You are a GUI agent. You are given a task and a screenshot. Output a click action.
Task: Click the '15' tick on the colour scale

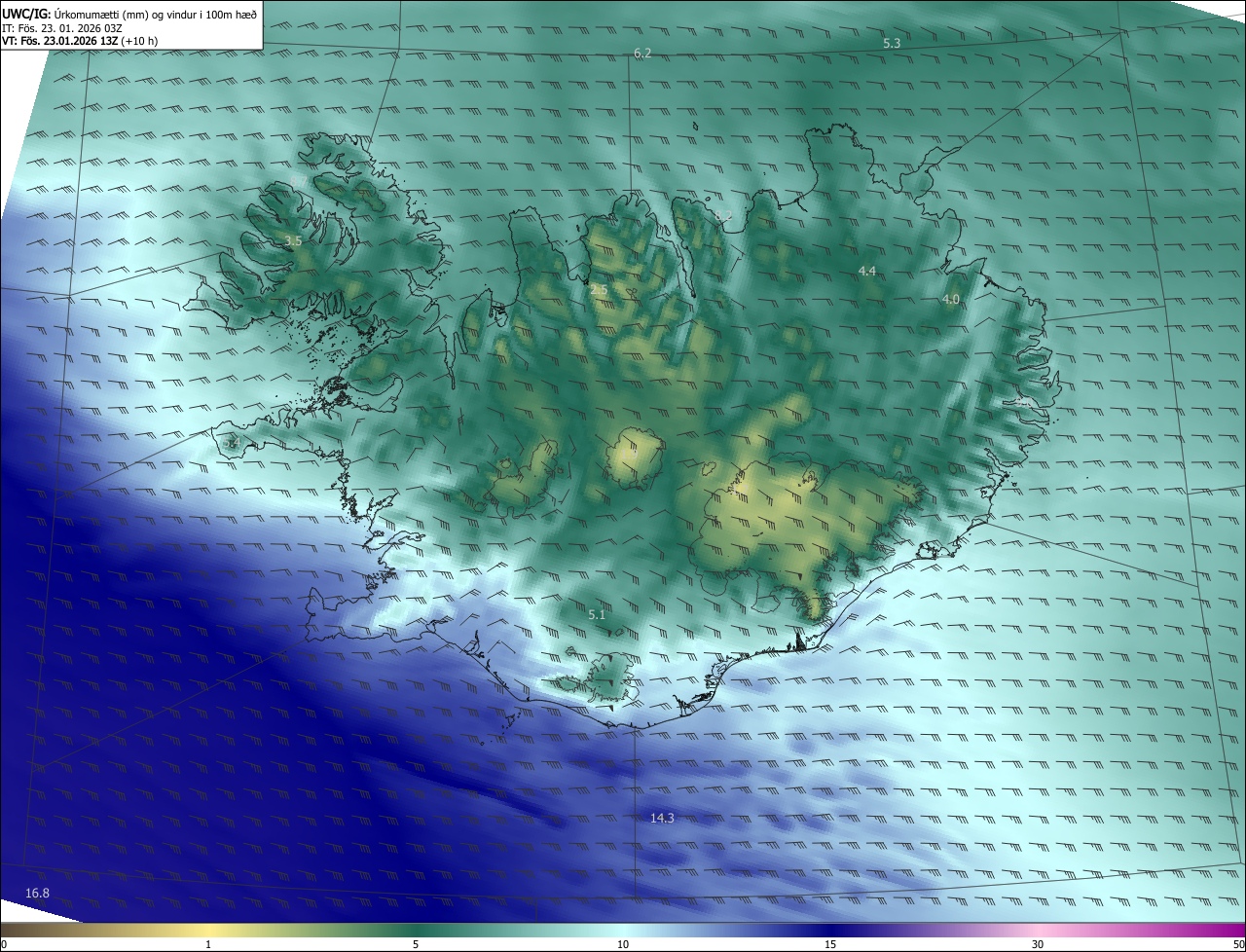(x=830, y=944)
